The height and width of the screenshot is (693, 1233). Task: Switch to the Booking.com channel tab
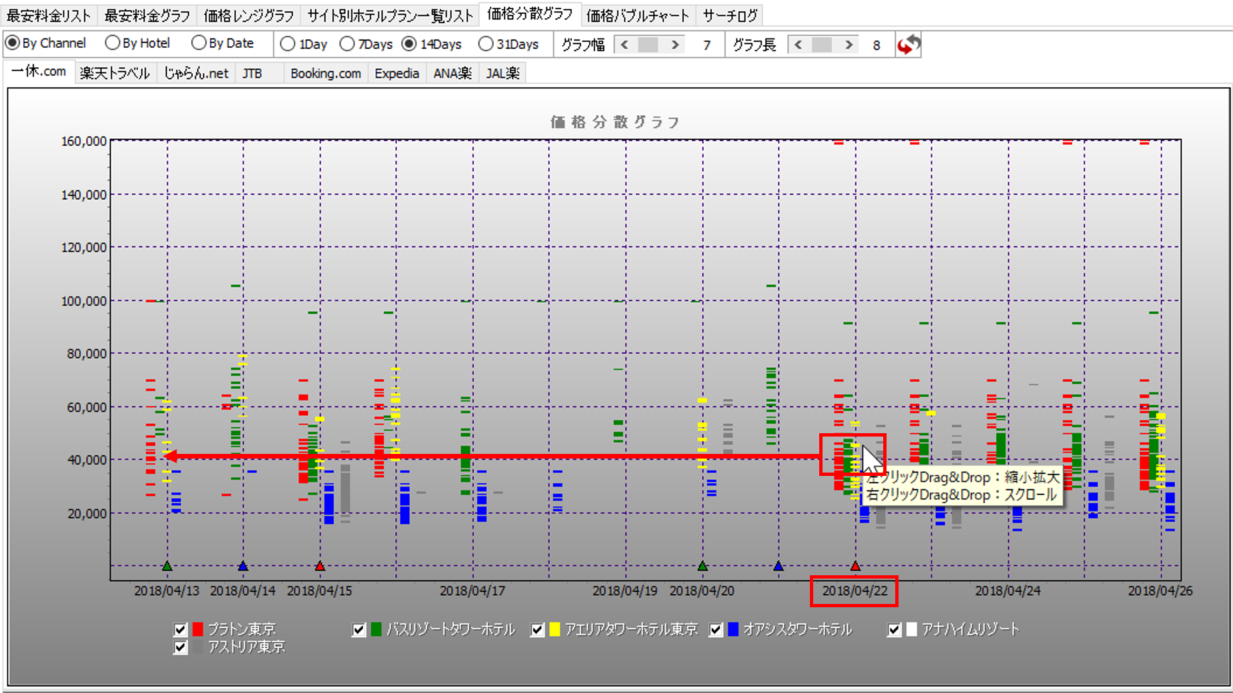pos(326,74)
